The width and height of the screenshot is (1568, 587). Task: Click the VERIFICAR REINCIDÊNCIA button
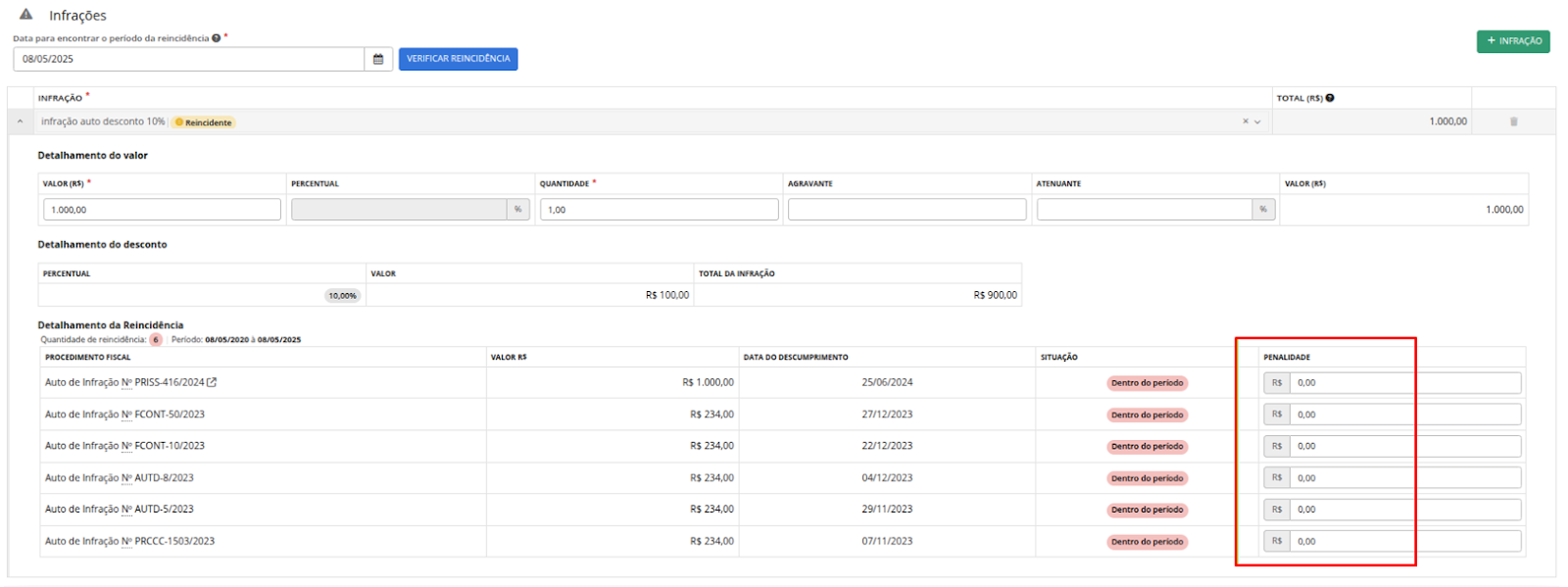tap(458, 59)
